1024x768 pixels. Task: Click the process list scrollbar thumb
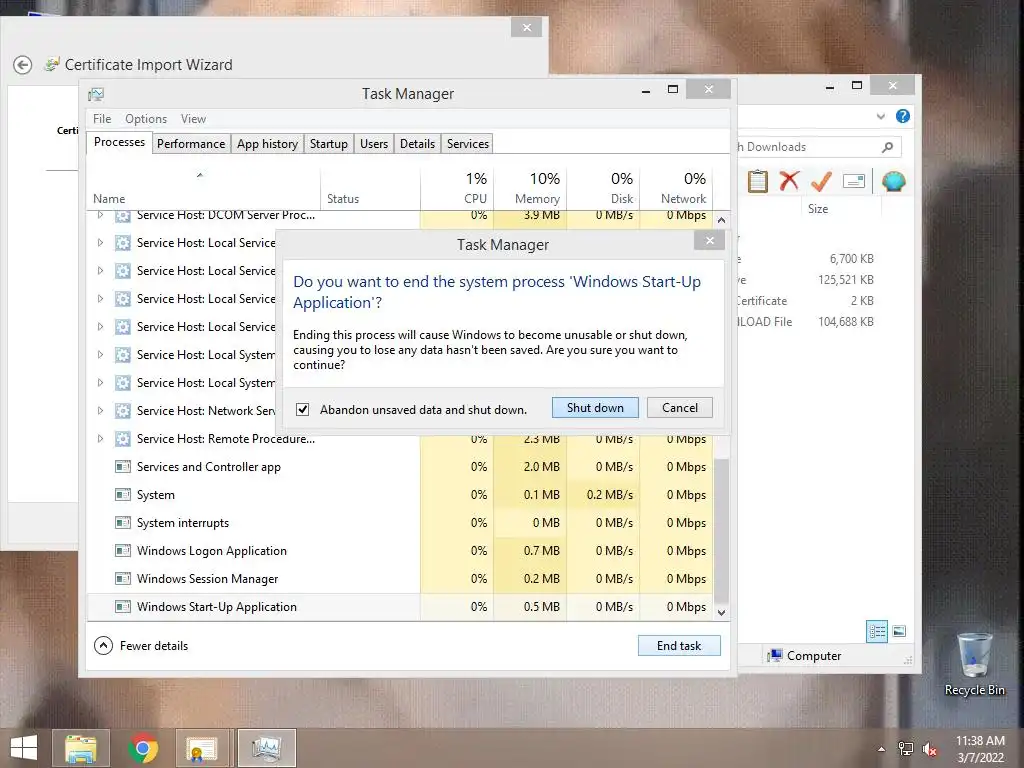721,531
